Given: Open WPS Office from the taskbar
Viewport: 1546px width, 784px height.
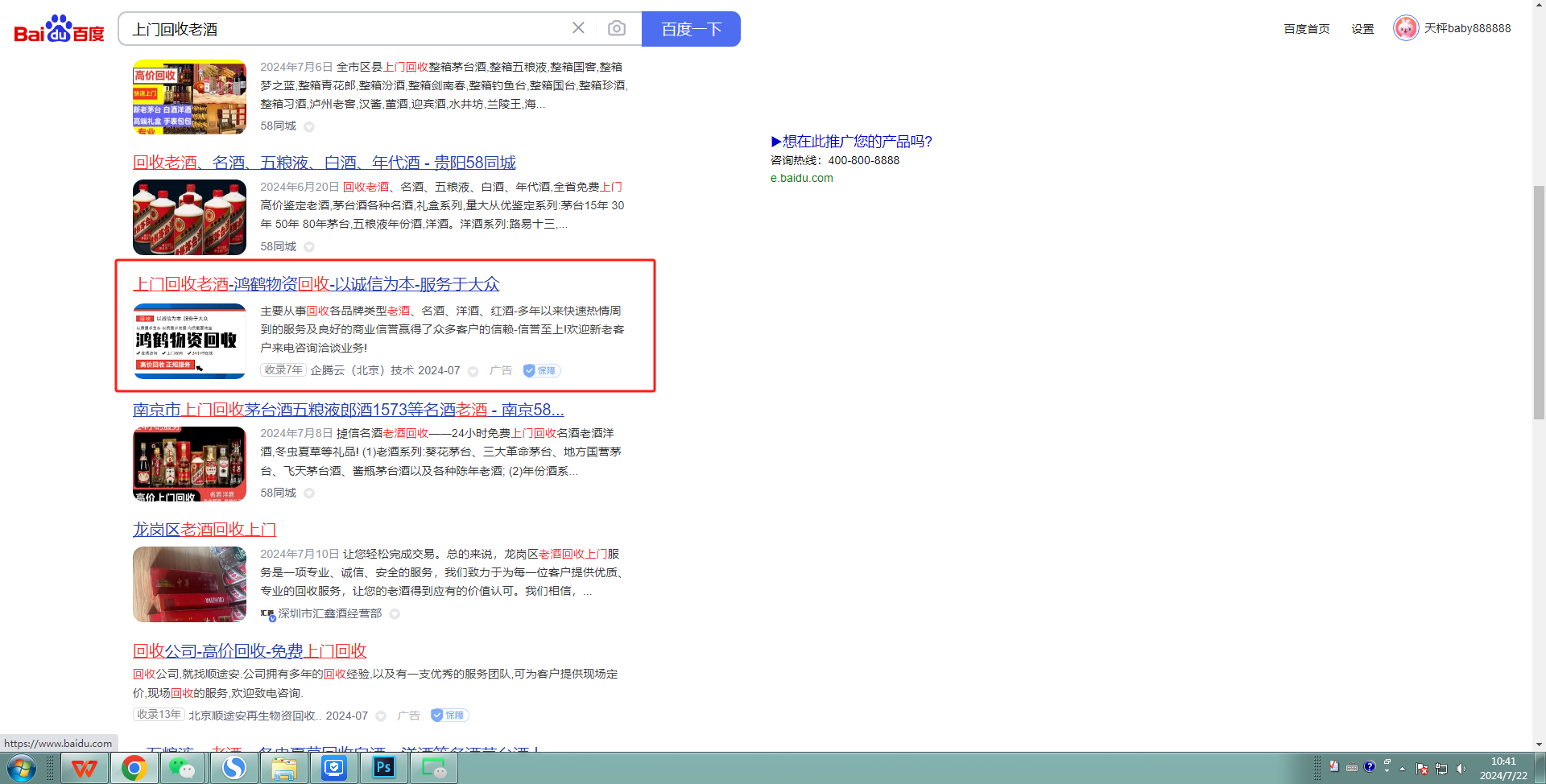Looking at the screenshot, I should pos(85,769).
